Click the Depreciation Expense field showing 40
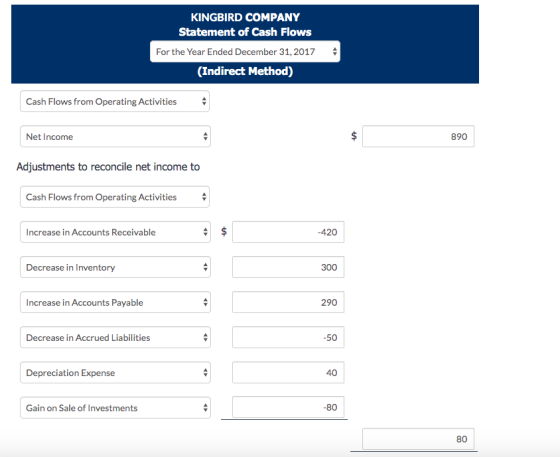Image resolution: width=560 pixels, height=457 pixels. click(x=288, y=372)
